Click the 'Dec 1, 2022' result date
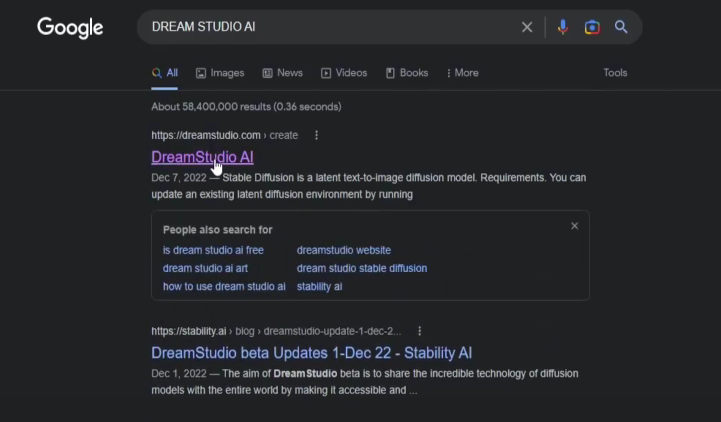Screen dimensions: 721x422 [179, 373]
